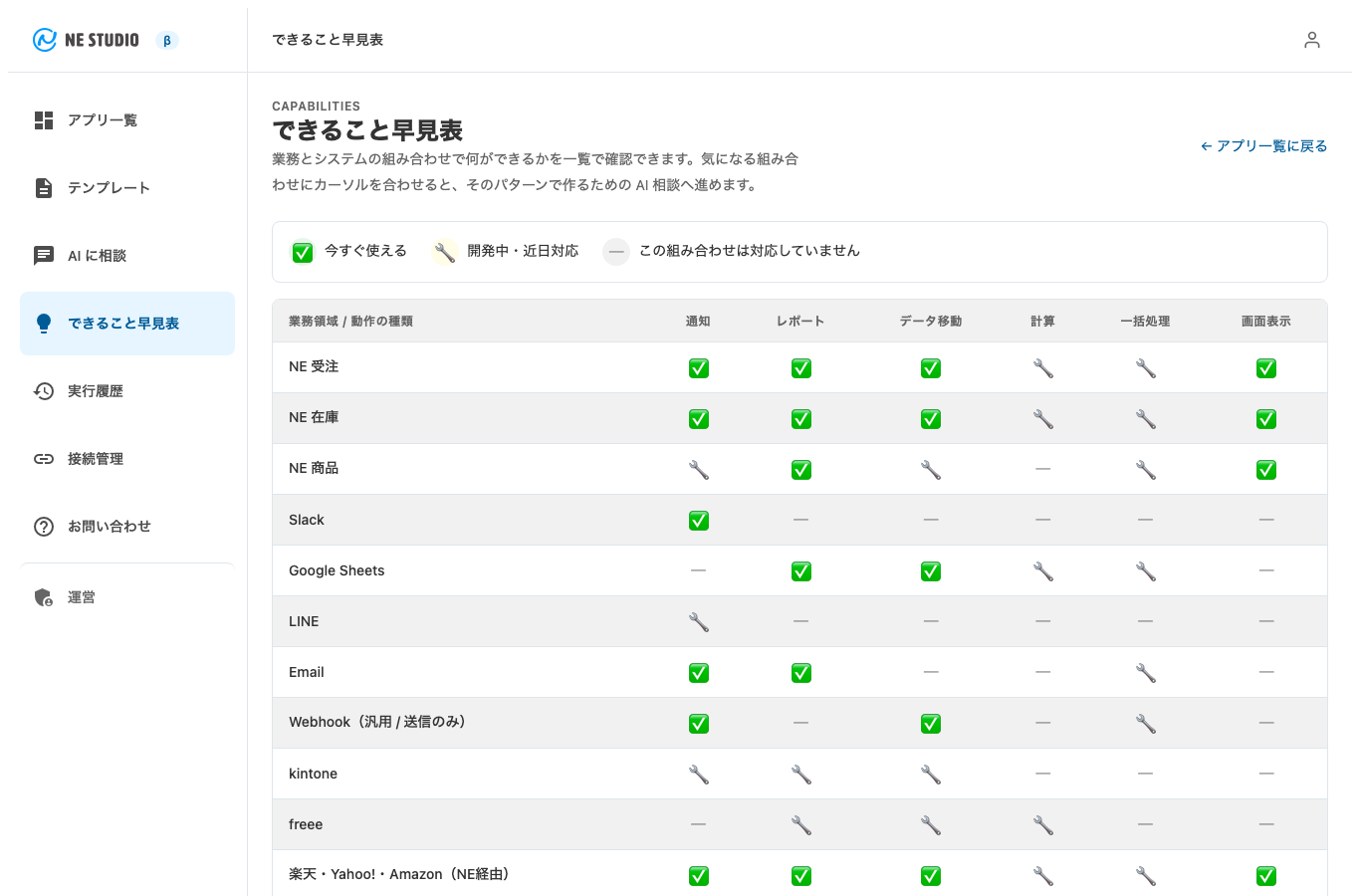The width and height of the screenshot is (1360, 896).
Task: Click the Google Sheets レポート check icon
Action: [801, 571]
